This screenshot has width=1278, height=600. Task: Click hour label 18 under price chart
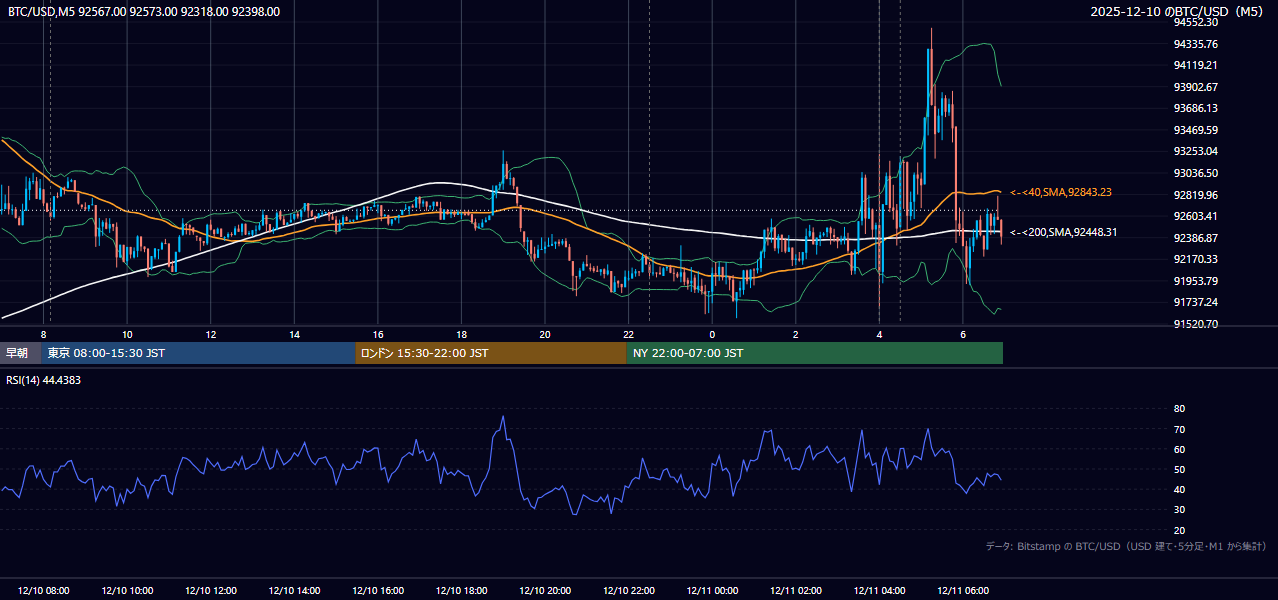tap(461, 334)
